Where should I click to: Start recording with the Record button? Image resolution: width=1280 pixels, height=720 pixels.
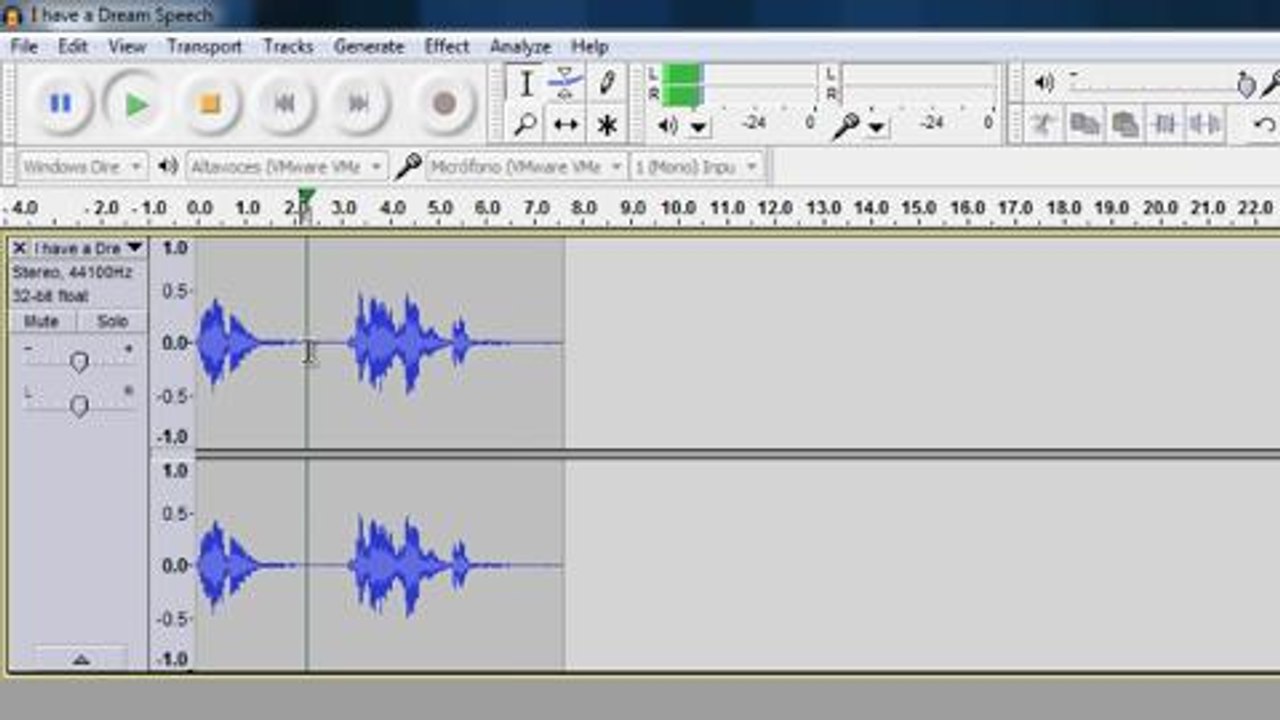(x=444, y=103)
